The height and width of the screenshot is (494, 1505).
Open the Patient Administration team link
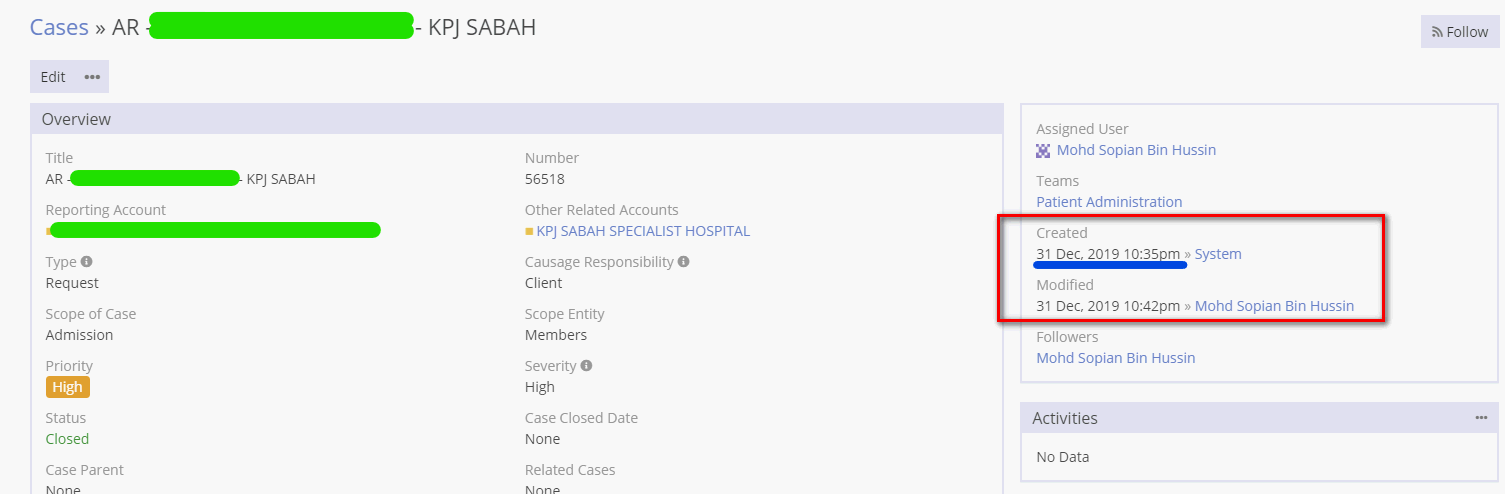point(1109,202)
